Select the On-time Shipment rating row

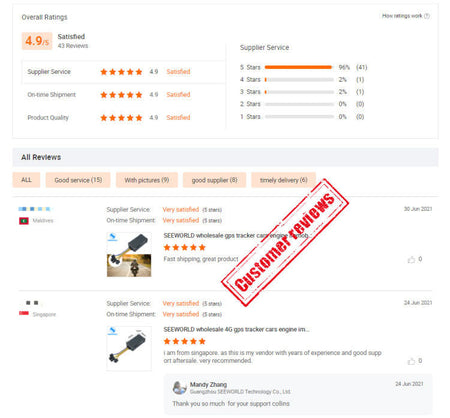(x=123, y=95)
